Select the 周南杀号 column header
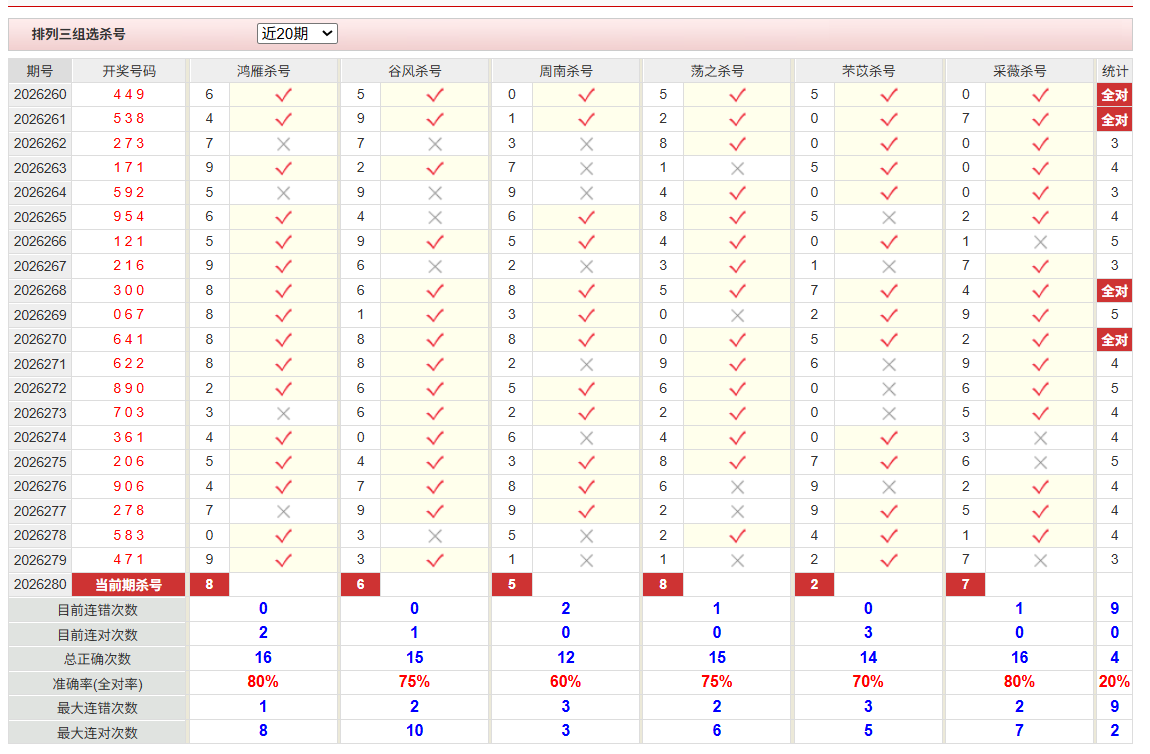1150x754 pixels. 565,71
